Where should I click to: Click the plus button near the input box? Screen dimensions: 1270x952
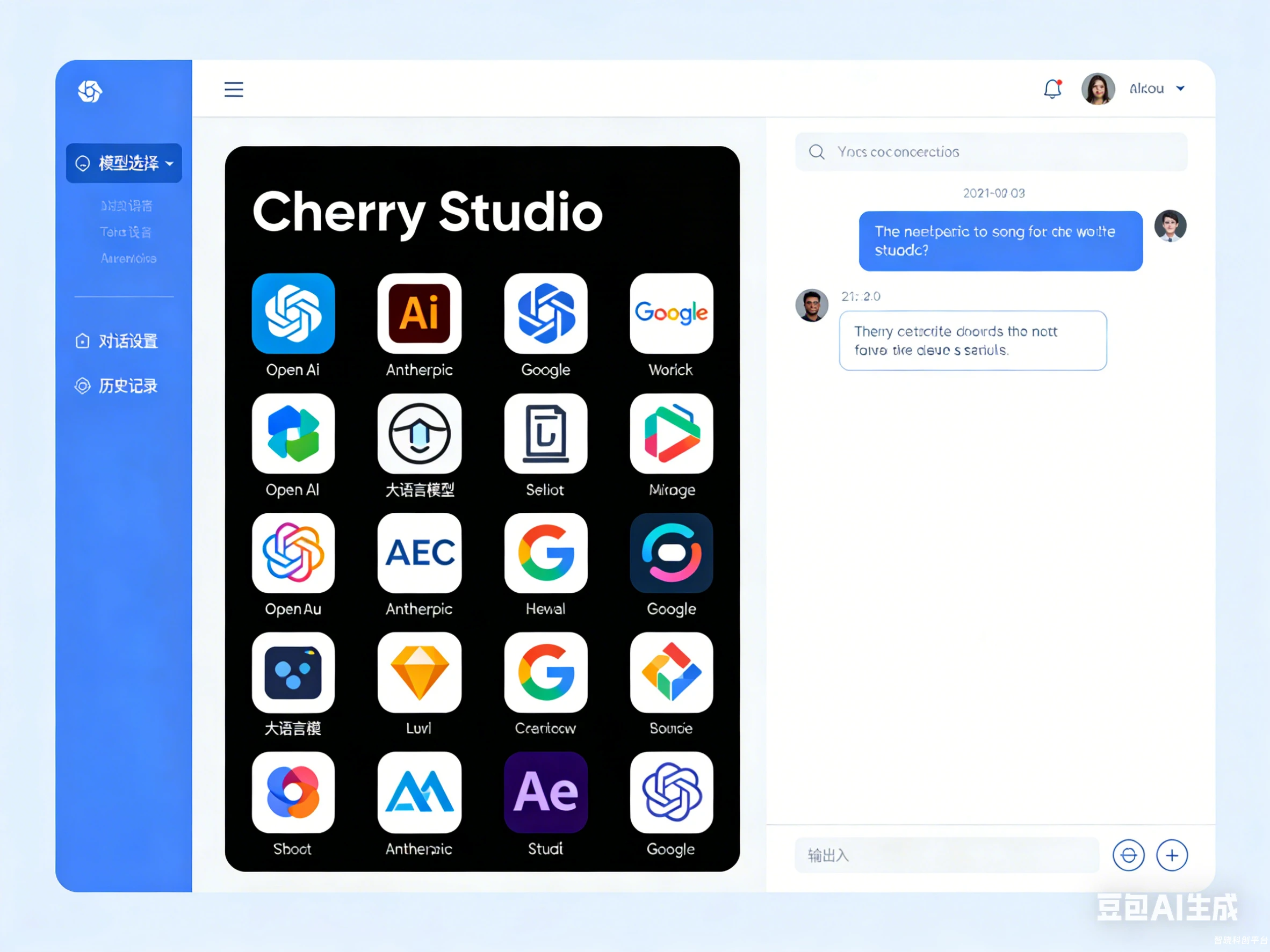click(1172, 855)
